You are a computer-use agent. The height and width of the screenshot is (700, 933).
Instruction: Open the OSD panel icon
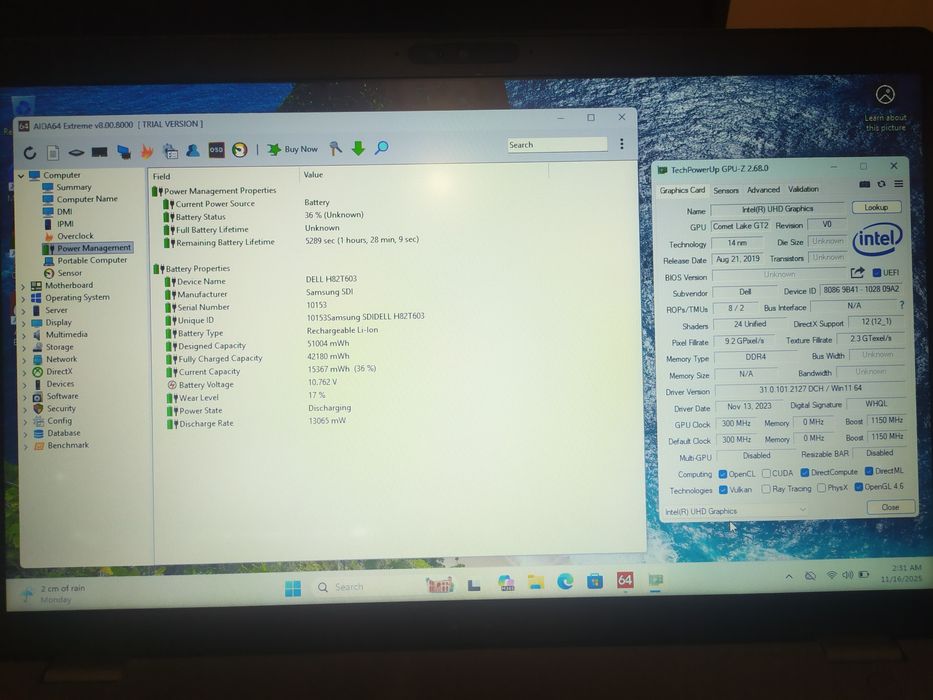[x=216, y=150]
